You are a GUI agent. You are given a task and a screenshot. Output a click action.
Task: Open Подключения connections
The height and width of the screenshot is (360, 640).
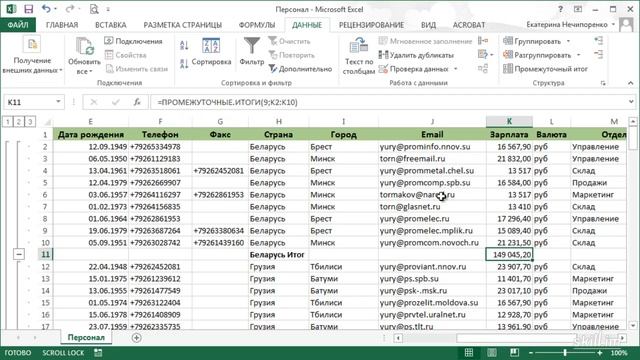point(133,41)
